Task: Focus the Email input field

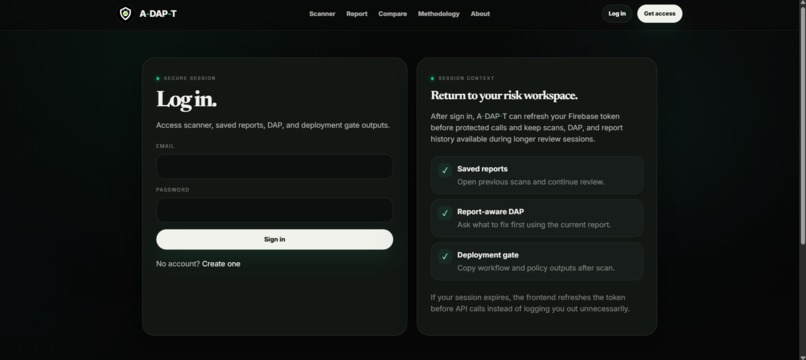Action: point(274,167)
